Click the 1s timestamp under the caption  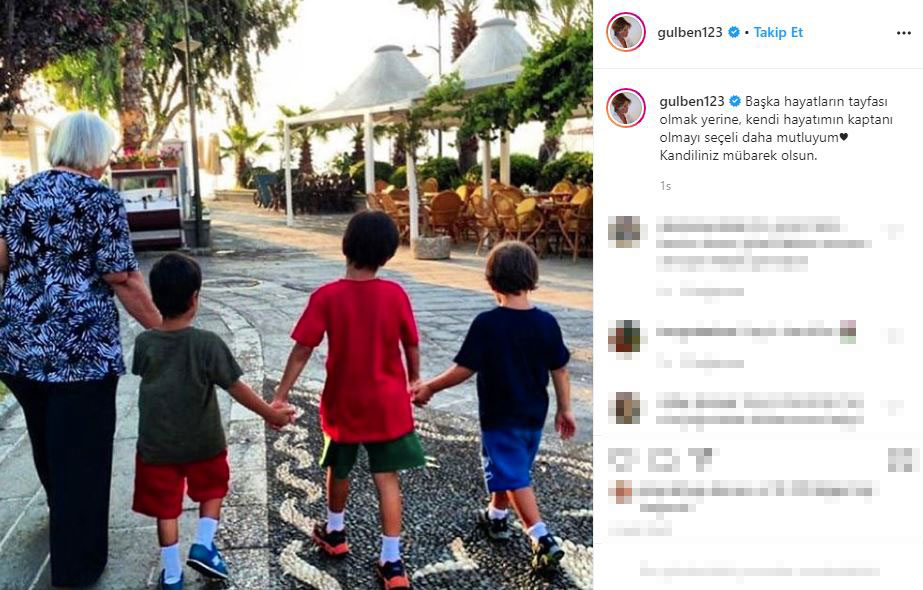[665, 185]
